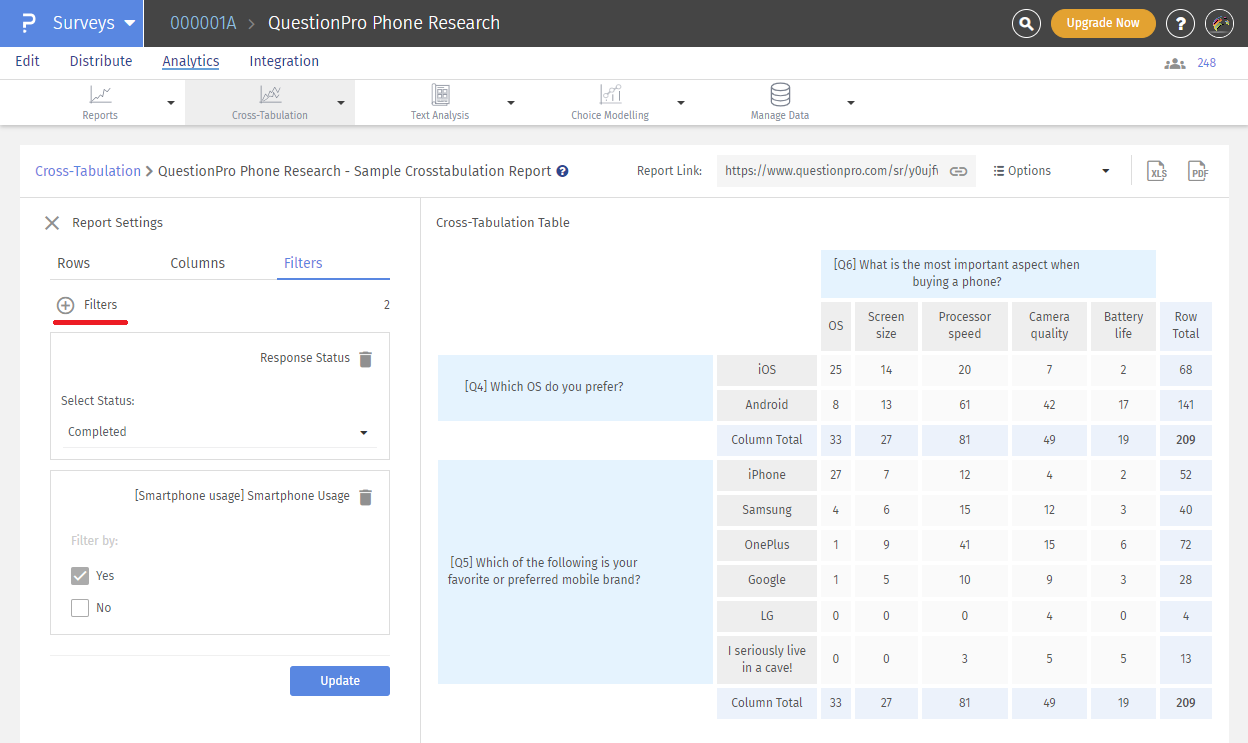Expand the Options dropdown
The height and width of the screenshot is (743, 1248).
(1051, 171)
